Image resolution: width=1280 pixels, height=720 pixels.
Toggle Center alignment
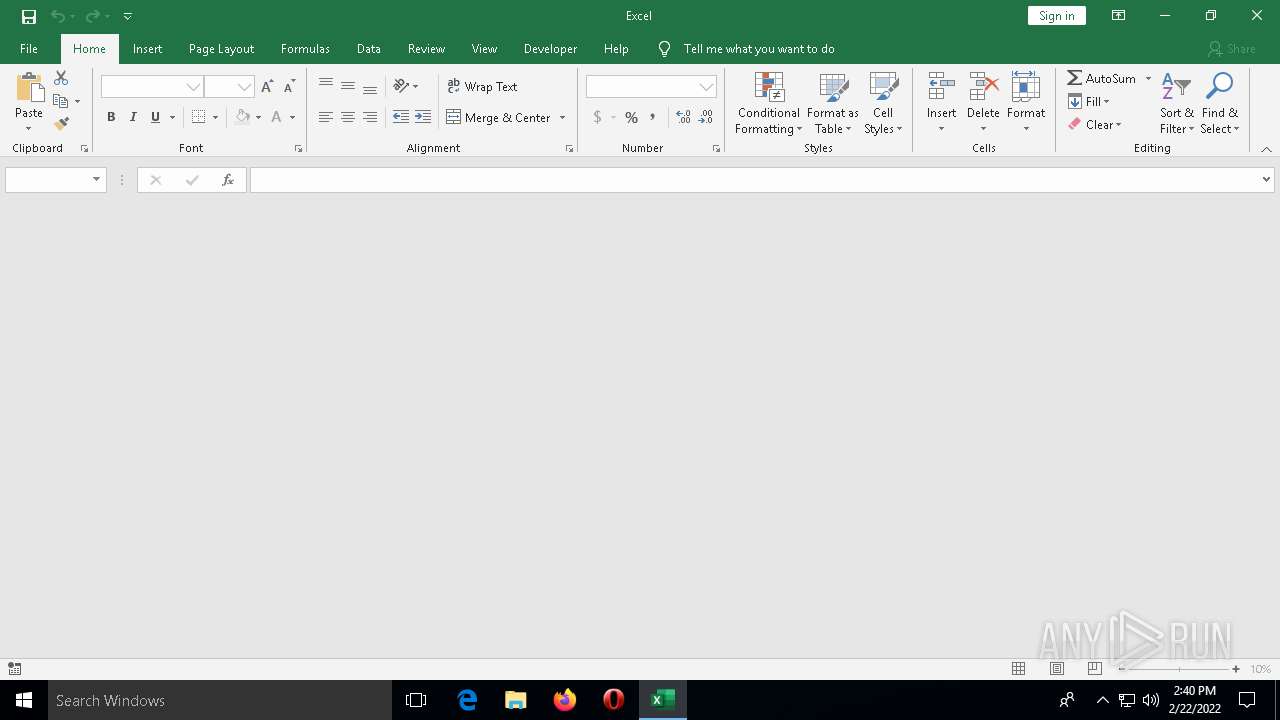click(x=348, y=117)
